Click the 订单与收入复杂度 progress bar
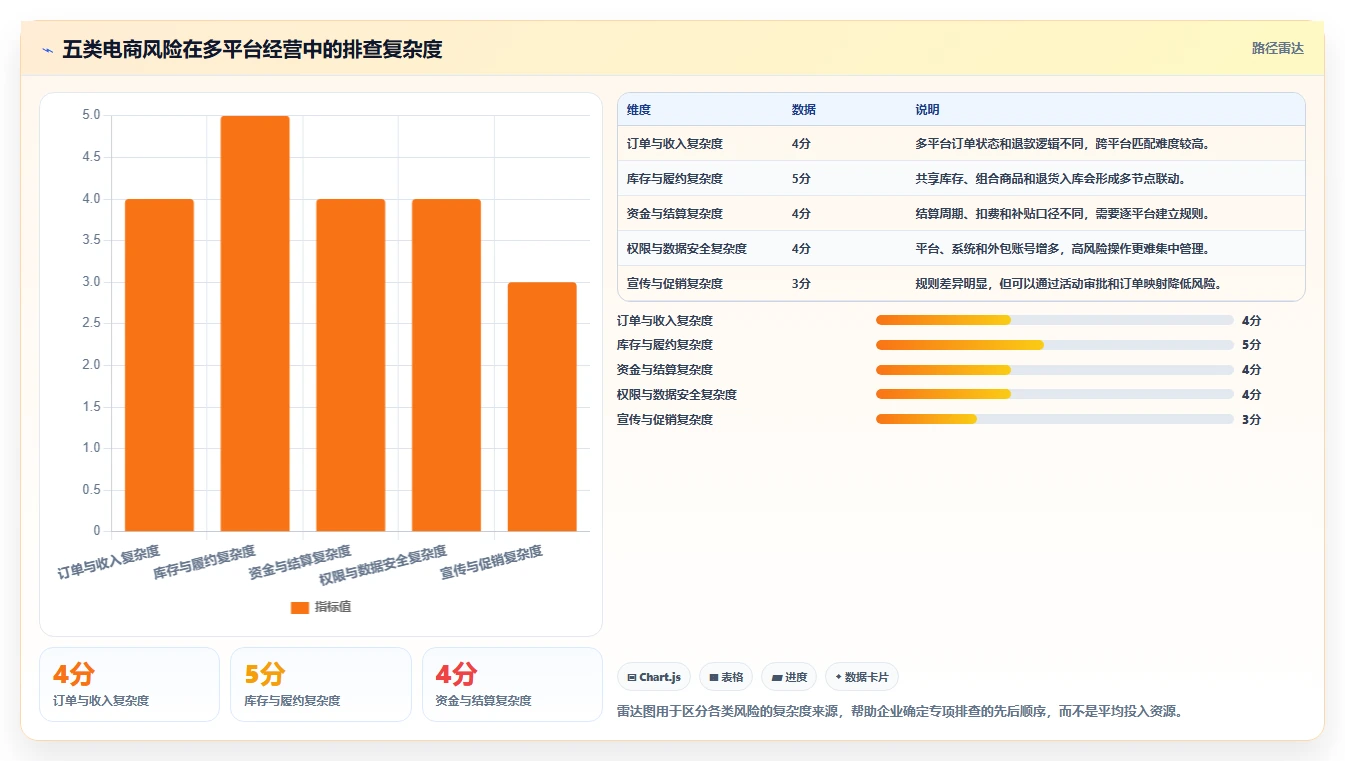Viewport: 1345px width, 761px height. click(1054, 320)
